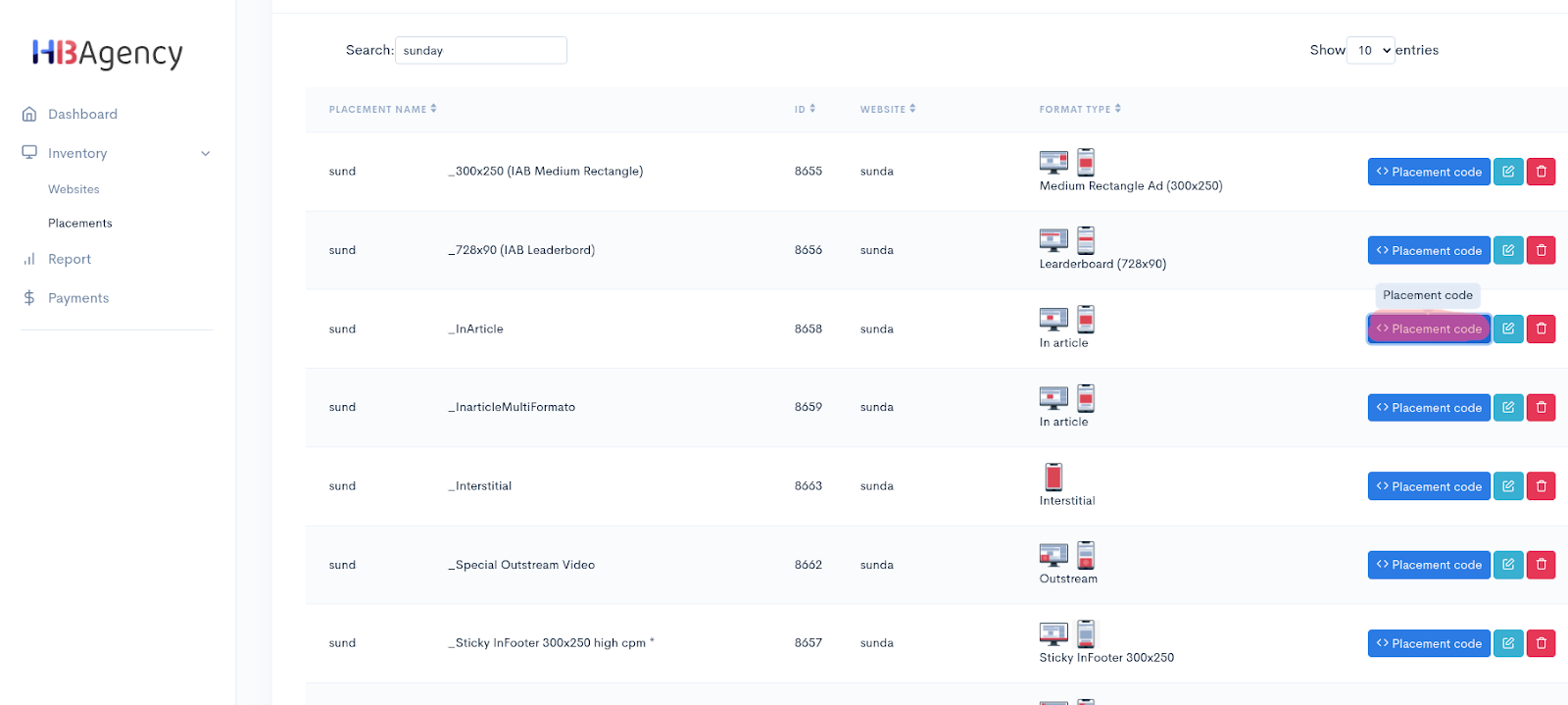Open the Report section
The image size is (1568, 705).
70,259
